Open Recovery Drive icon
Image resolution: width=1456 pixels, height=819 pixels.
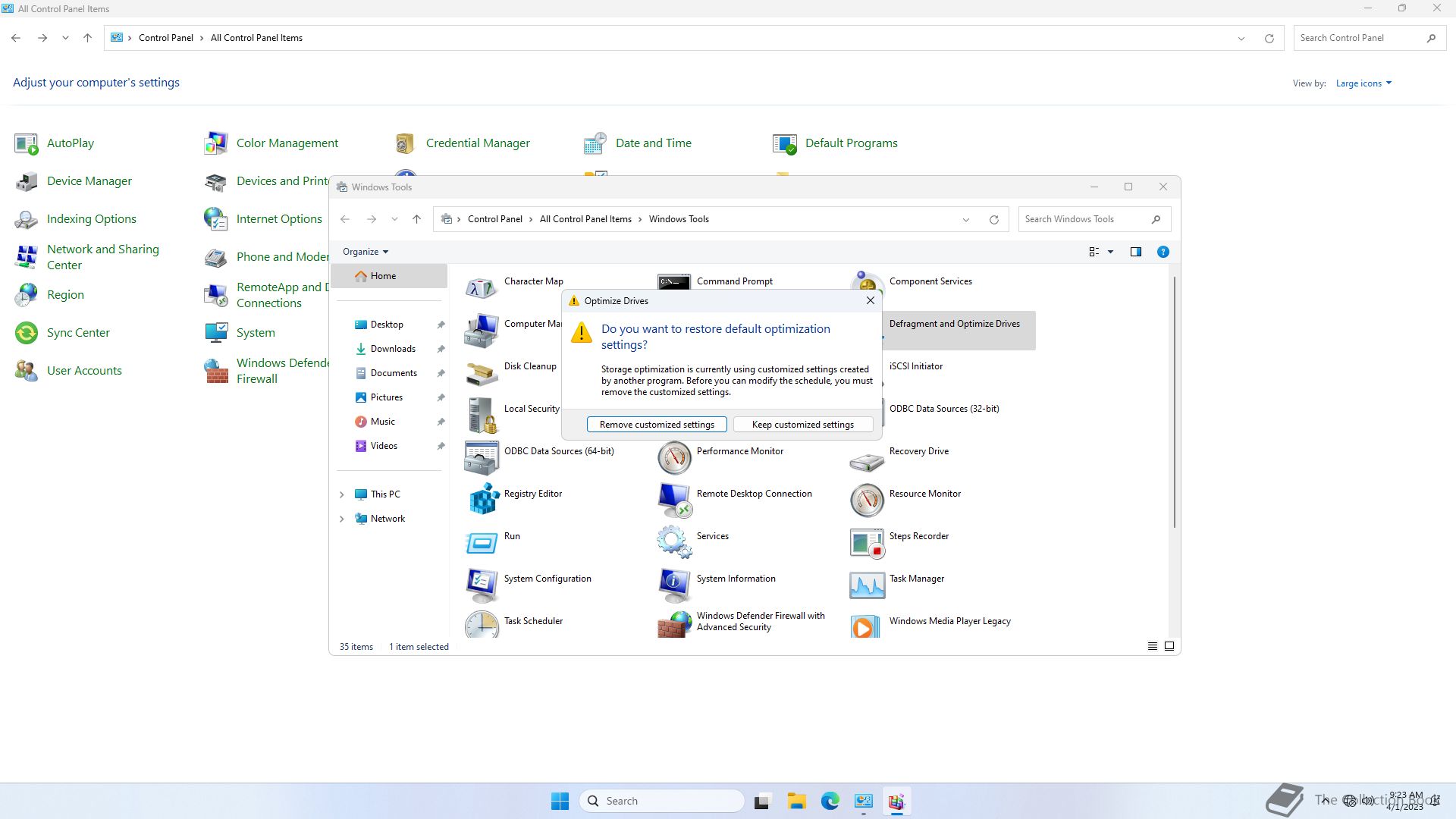tap(867, 460)
